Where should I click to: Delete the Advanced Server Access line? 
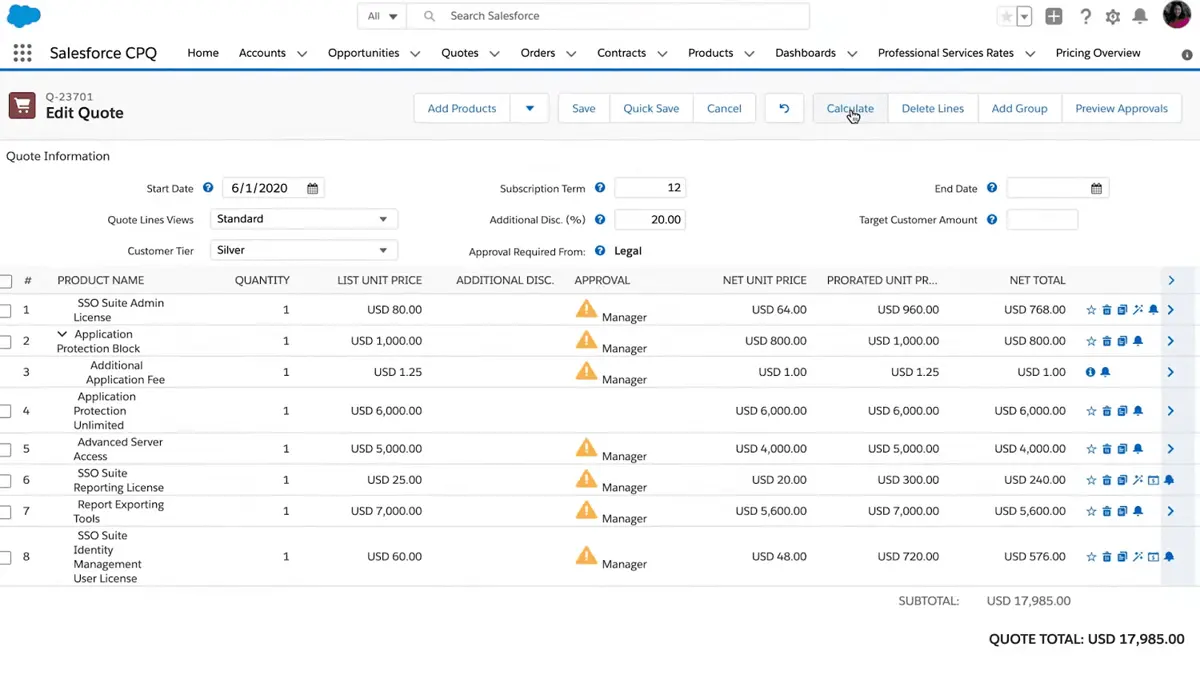(x=1107, y=449)
